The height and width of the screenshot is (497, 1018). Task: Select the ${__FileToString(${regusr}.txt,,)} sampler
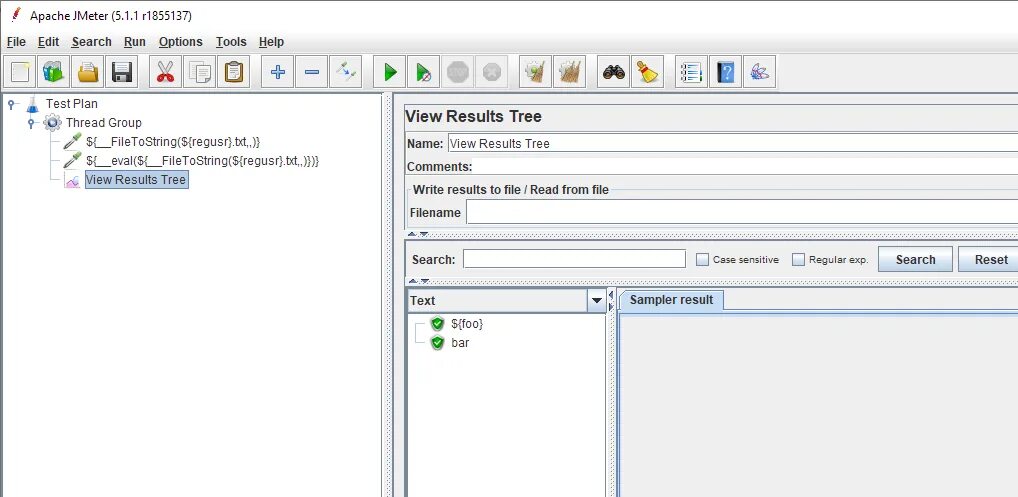coord(173,141)
